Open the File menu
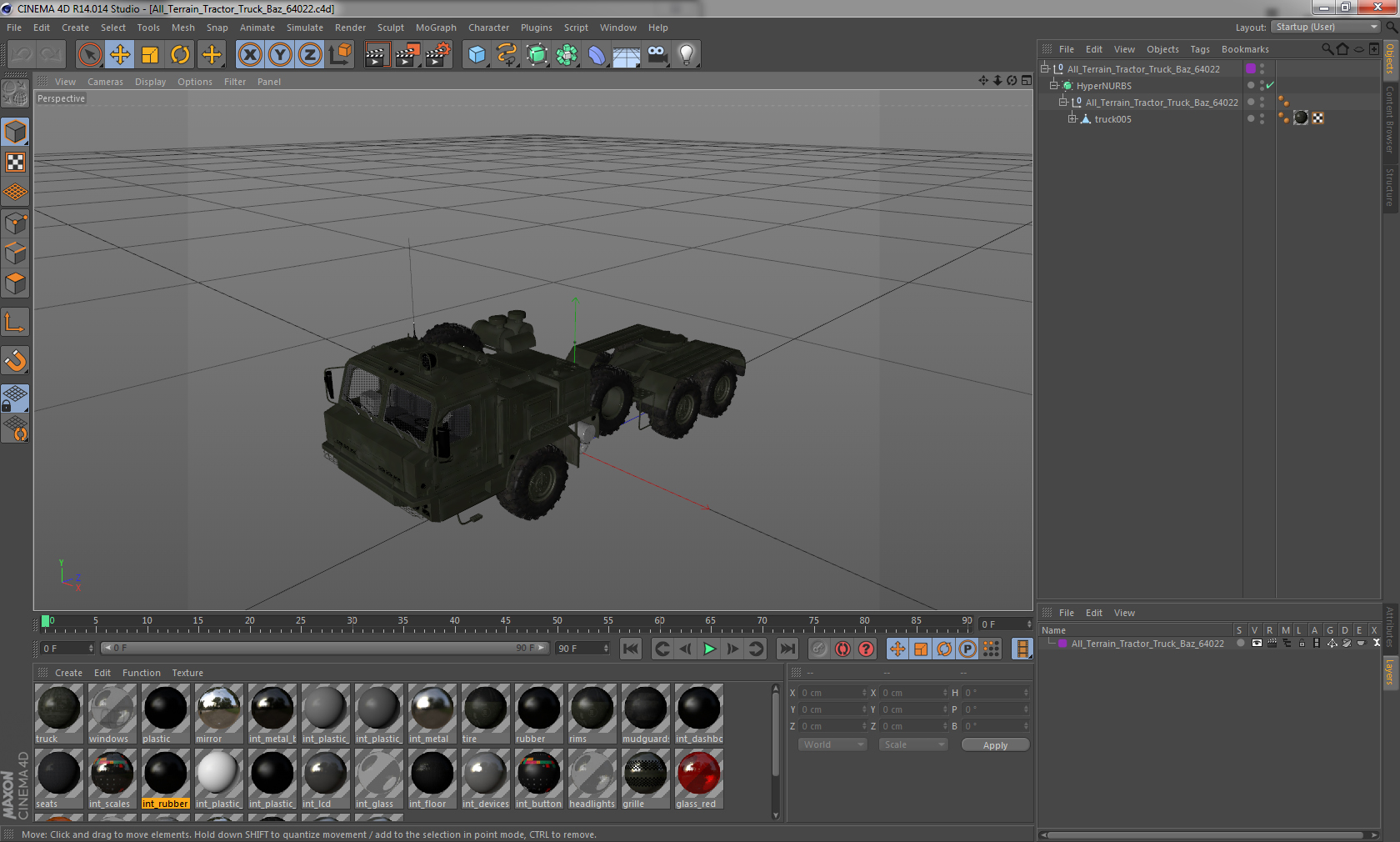The image size is (1400, 842). pos(14,28)
